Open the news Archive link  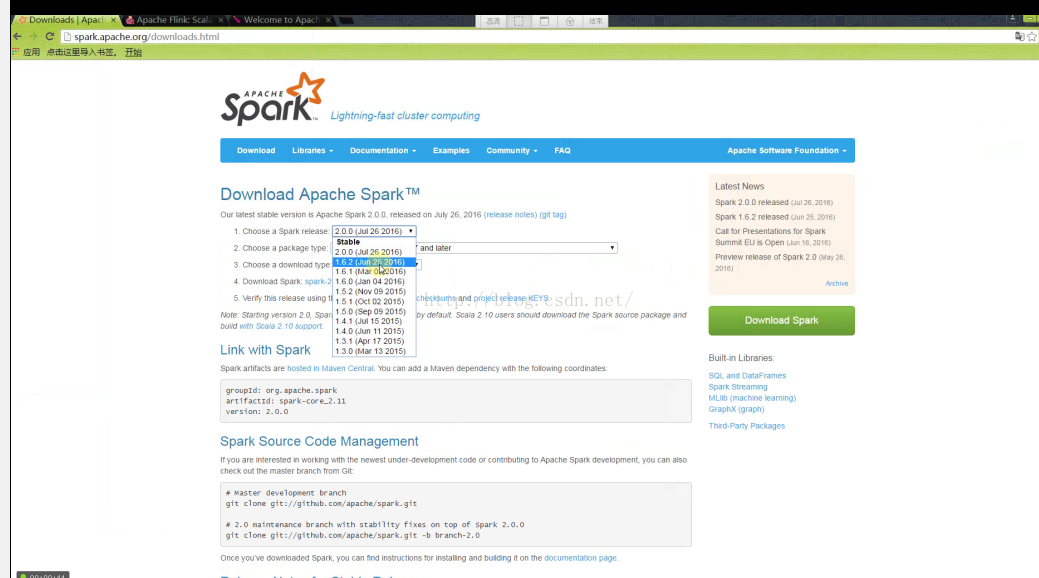[836, 284]
